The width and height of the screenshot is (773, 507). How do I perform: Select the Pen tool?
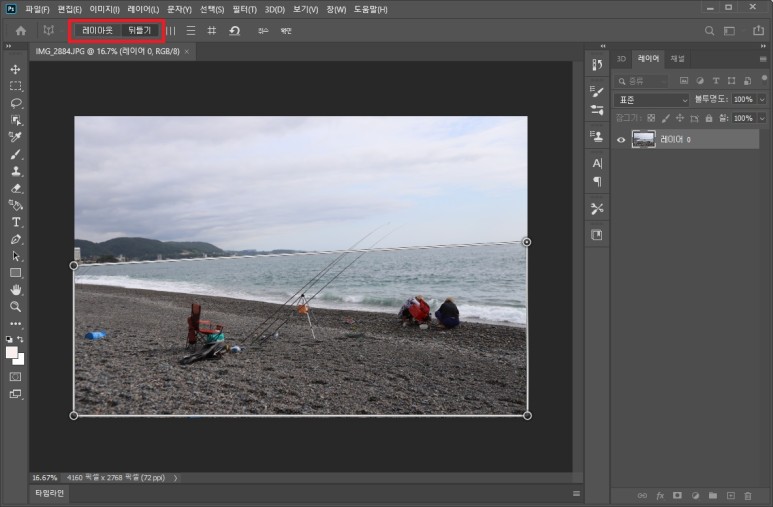[x=15, y=239]
